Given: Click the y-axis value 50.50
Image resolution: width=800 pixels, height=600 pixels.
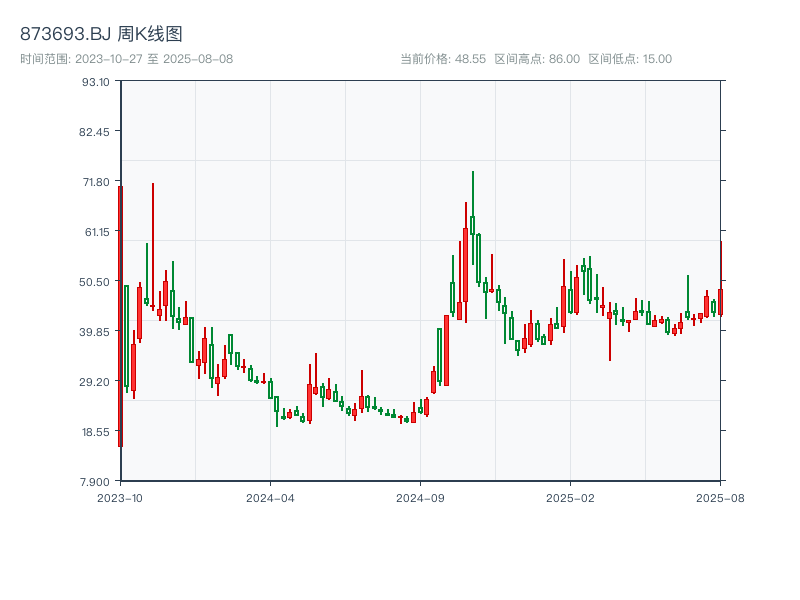Looking at the screenshot, I should point(94,282).
